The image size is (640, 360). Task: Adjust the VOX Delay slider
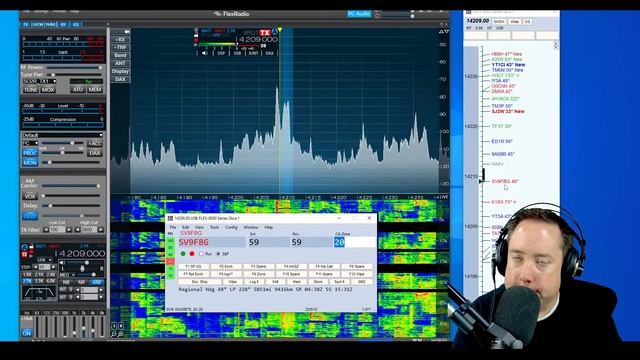pyautogui.click(x=71, y=206)
